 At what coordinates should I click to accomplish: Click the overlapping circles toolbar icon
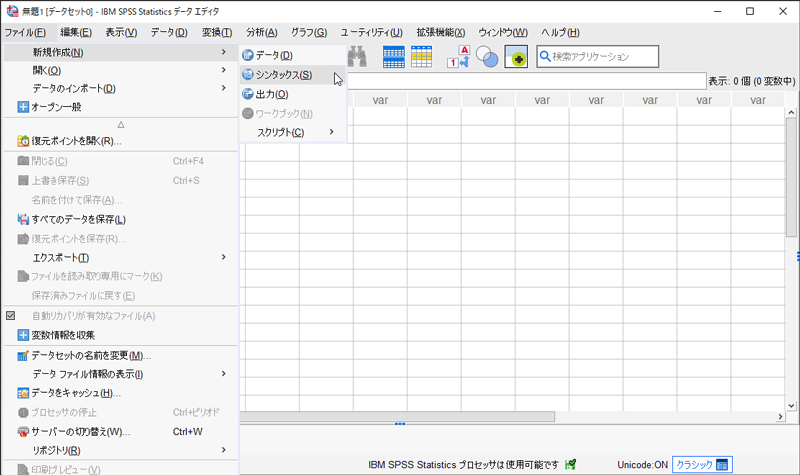point(486,57)
